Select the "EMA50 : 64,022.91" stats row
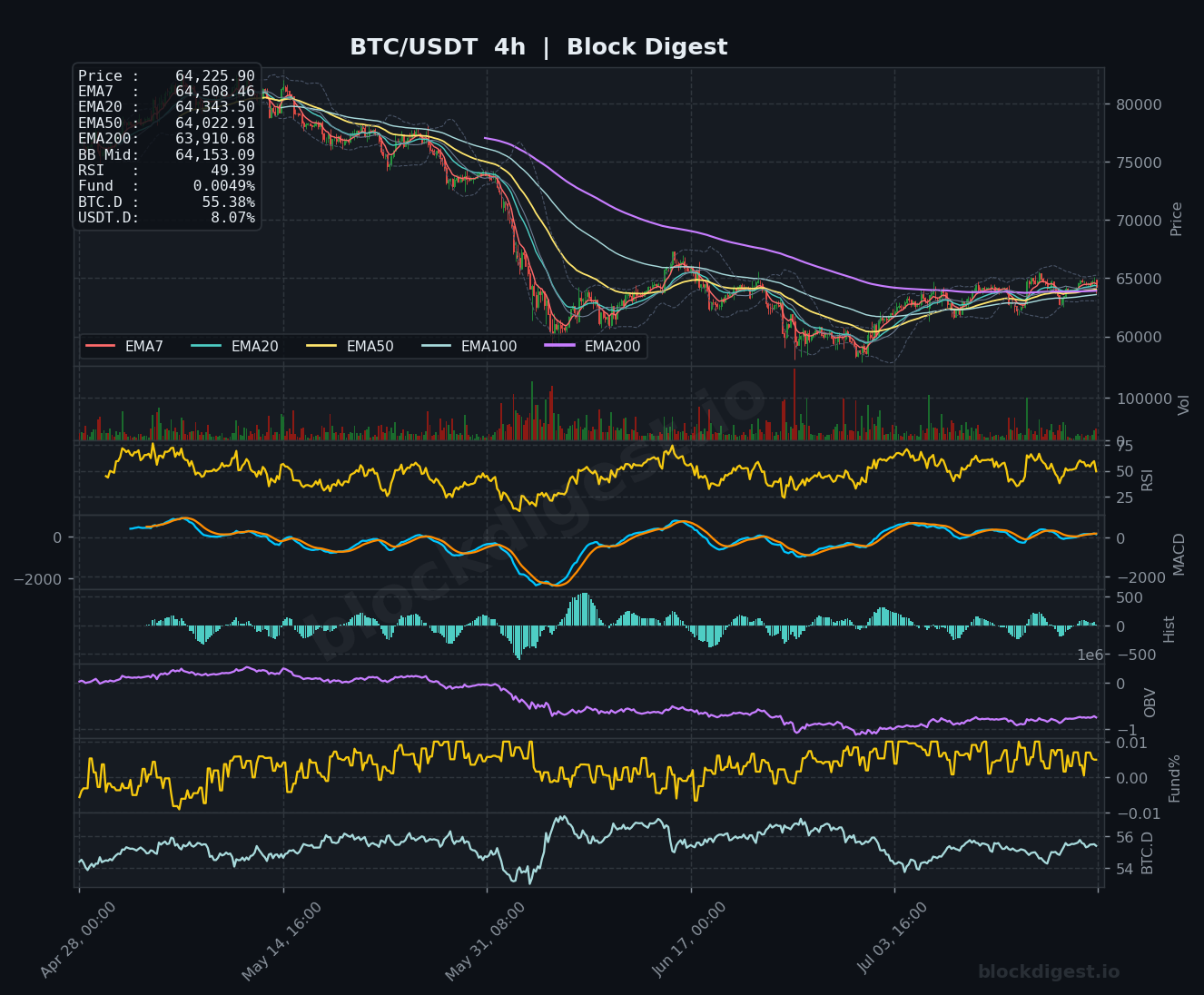 tap(166, 123)
